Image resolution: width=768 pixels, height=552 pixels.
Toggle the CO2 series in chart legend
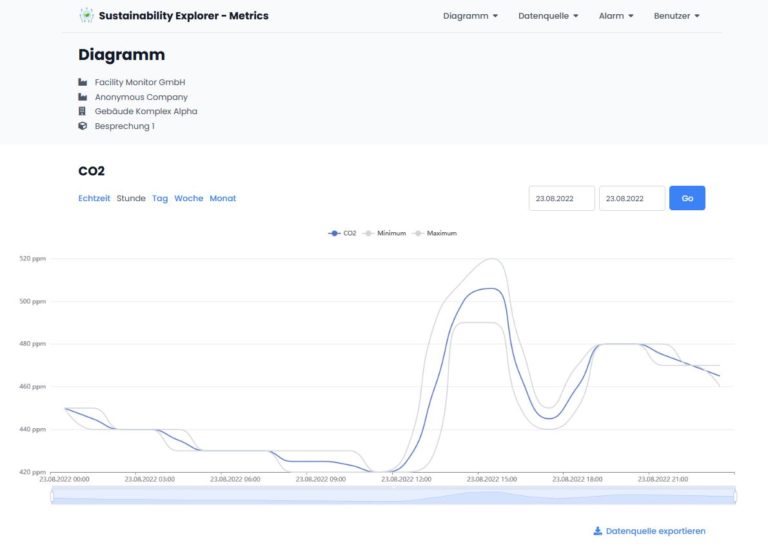point(342,233)
